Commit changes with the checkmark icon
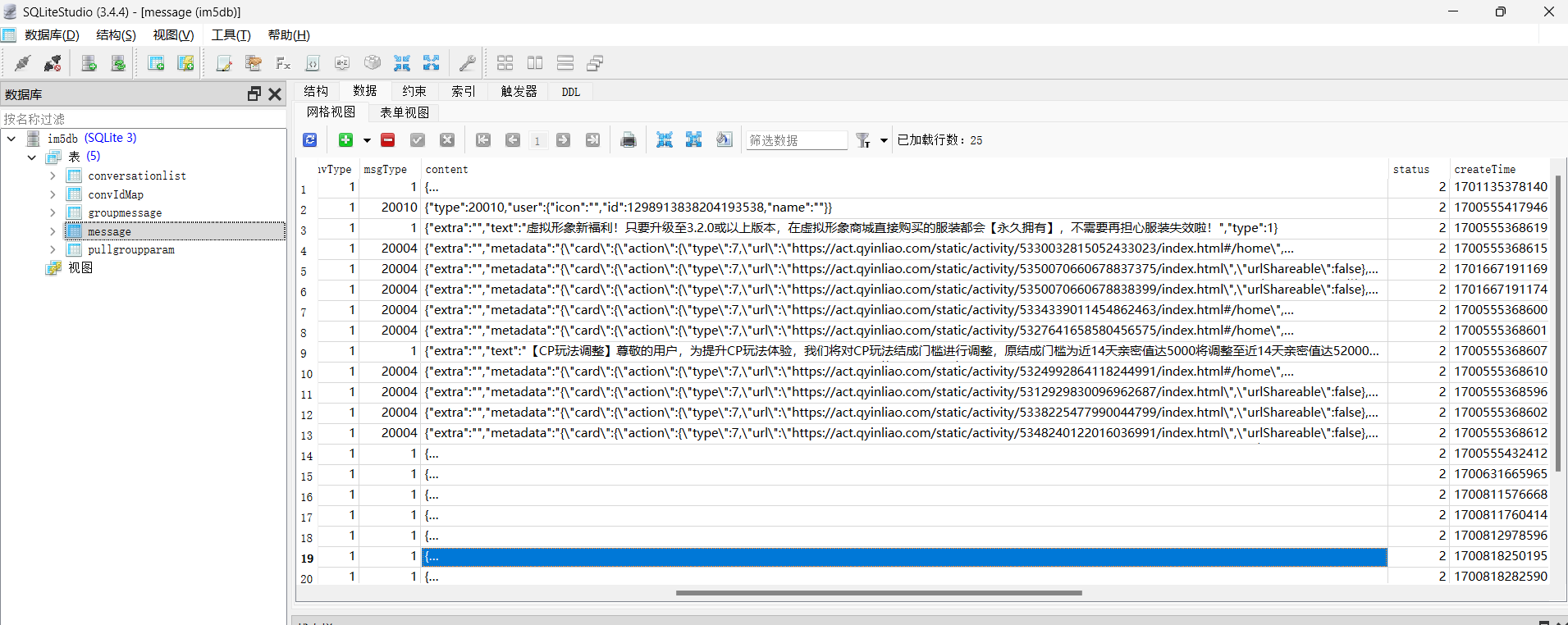The width and height of the screenshot is (1568, 625). pos(418,140)
